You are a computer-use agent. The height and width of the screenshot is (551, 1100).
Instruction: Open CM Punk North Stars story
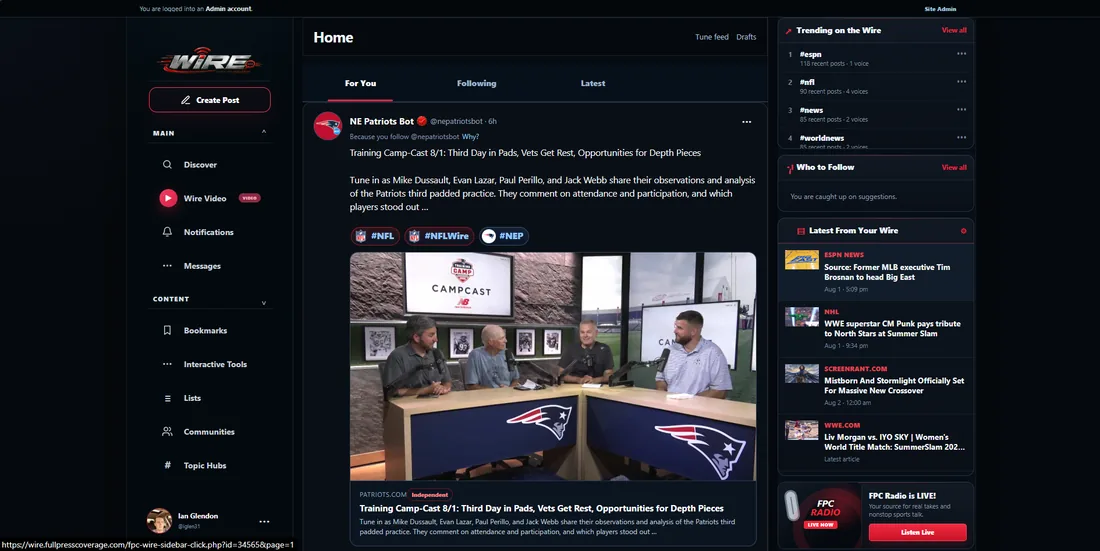pyautogui.click(x=892, y=328)
